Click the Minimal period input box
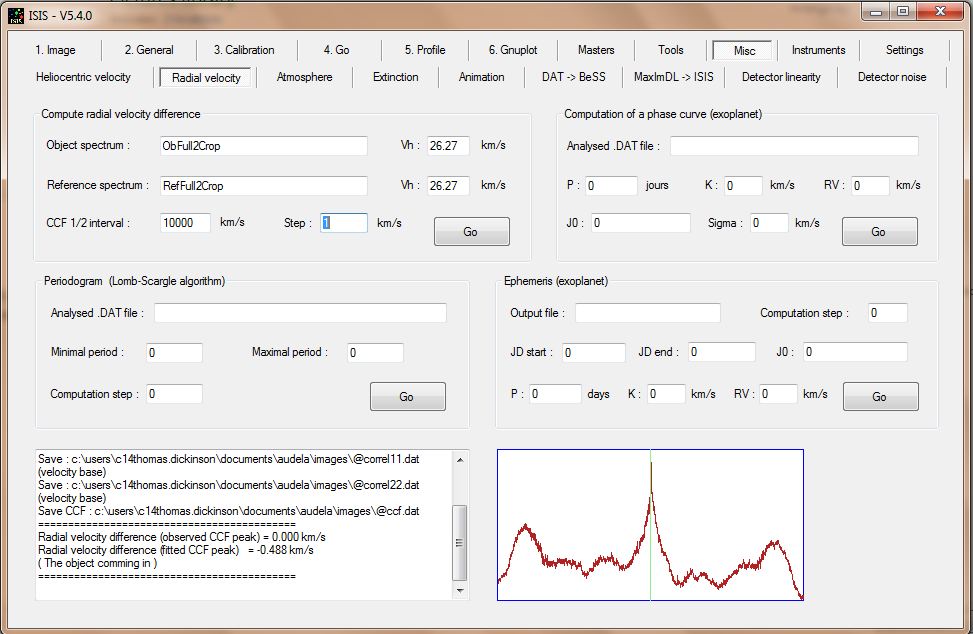973x634 pixels. (174, 352)
